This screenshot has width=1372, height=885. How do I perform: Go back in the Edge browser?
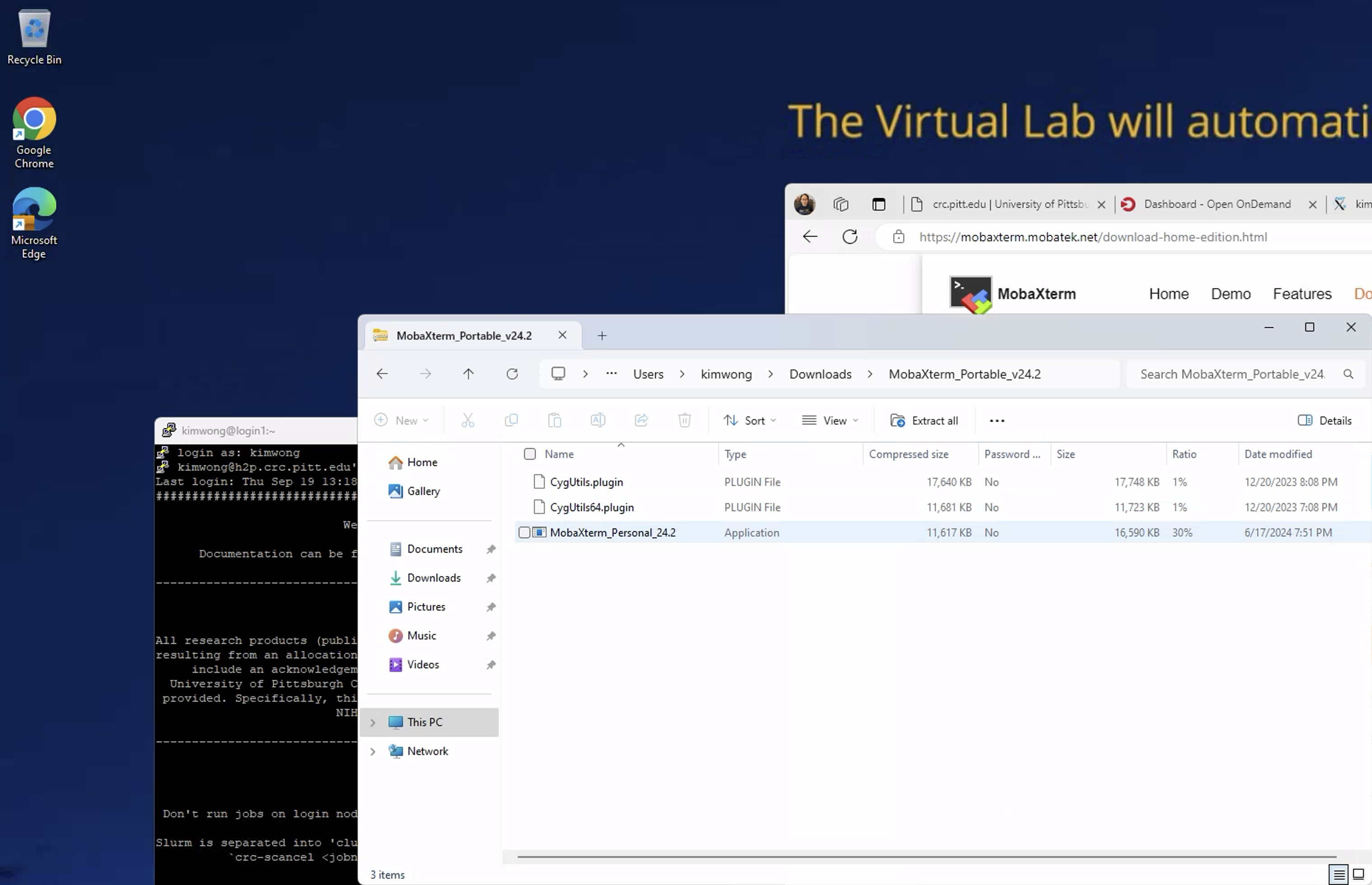coord(810,237)
